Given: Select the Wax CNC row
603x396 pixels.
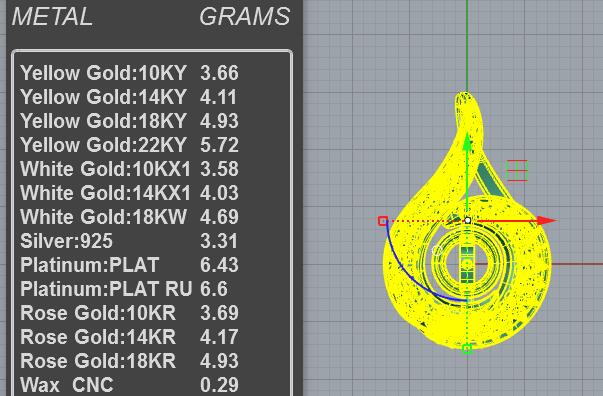Looking at the screenshot, I should [129, 384].
